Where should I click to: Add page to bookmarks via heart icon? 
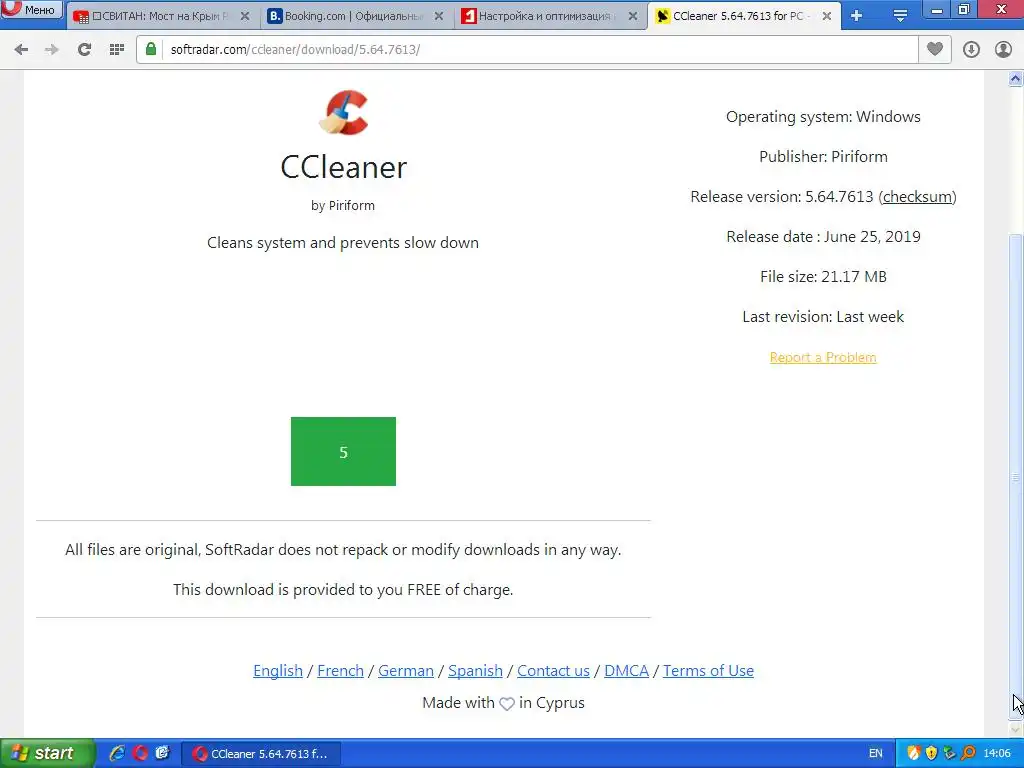tap(935, 49)
